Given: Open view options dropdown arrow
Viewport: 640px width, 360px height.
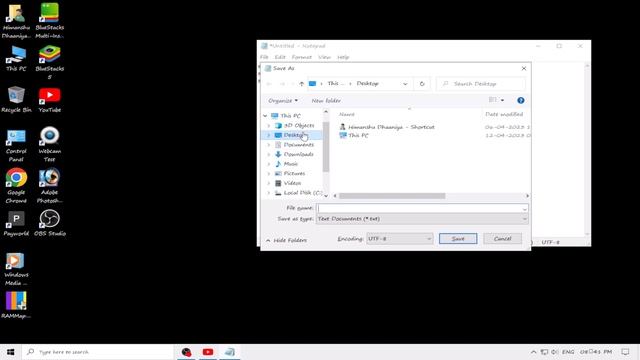Looking at the screenshot, I should click(x=502, y=100).
